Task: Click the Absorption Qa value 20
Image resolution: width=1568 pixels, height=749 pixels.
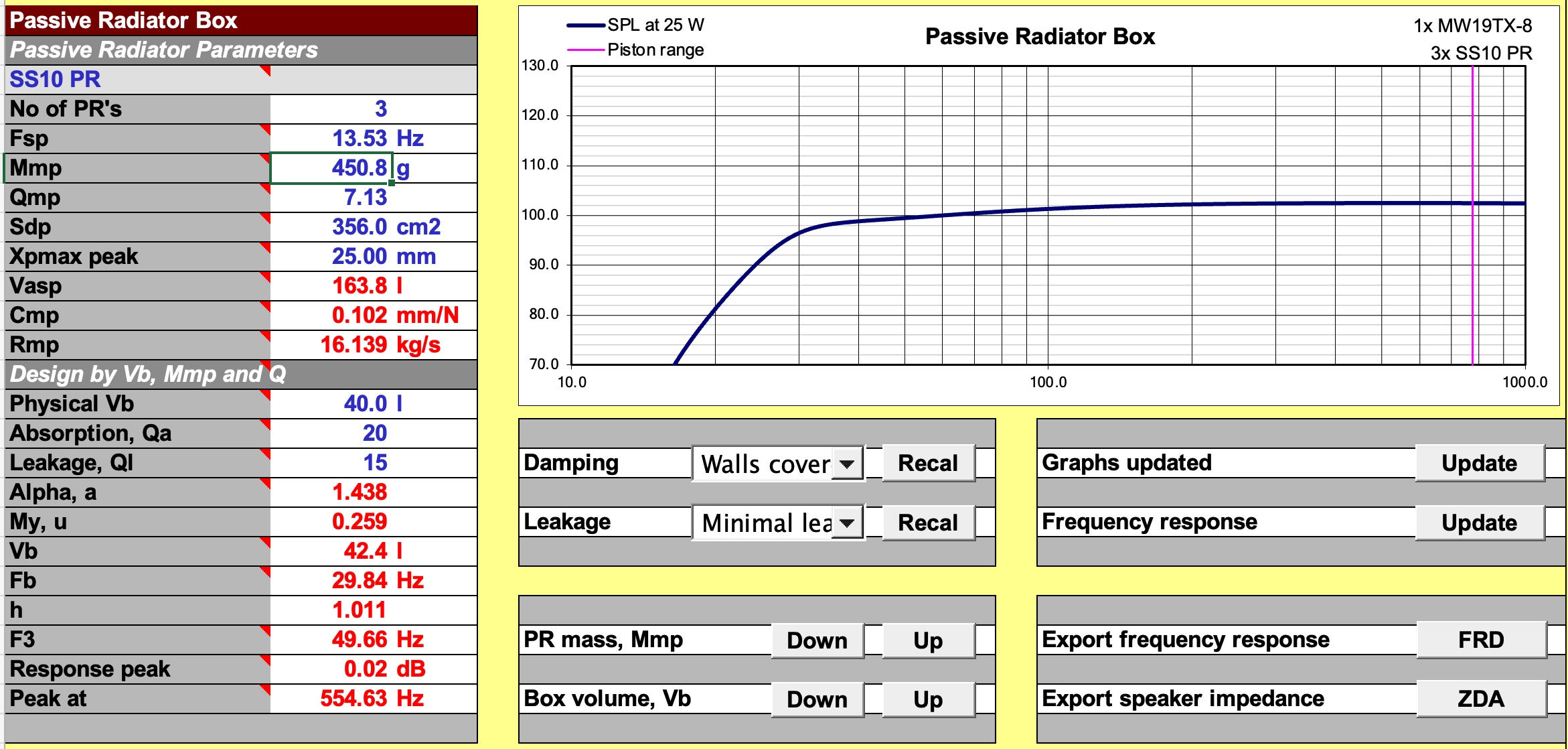Action: click(374, 433)
